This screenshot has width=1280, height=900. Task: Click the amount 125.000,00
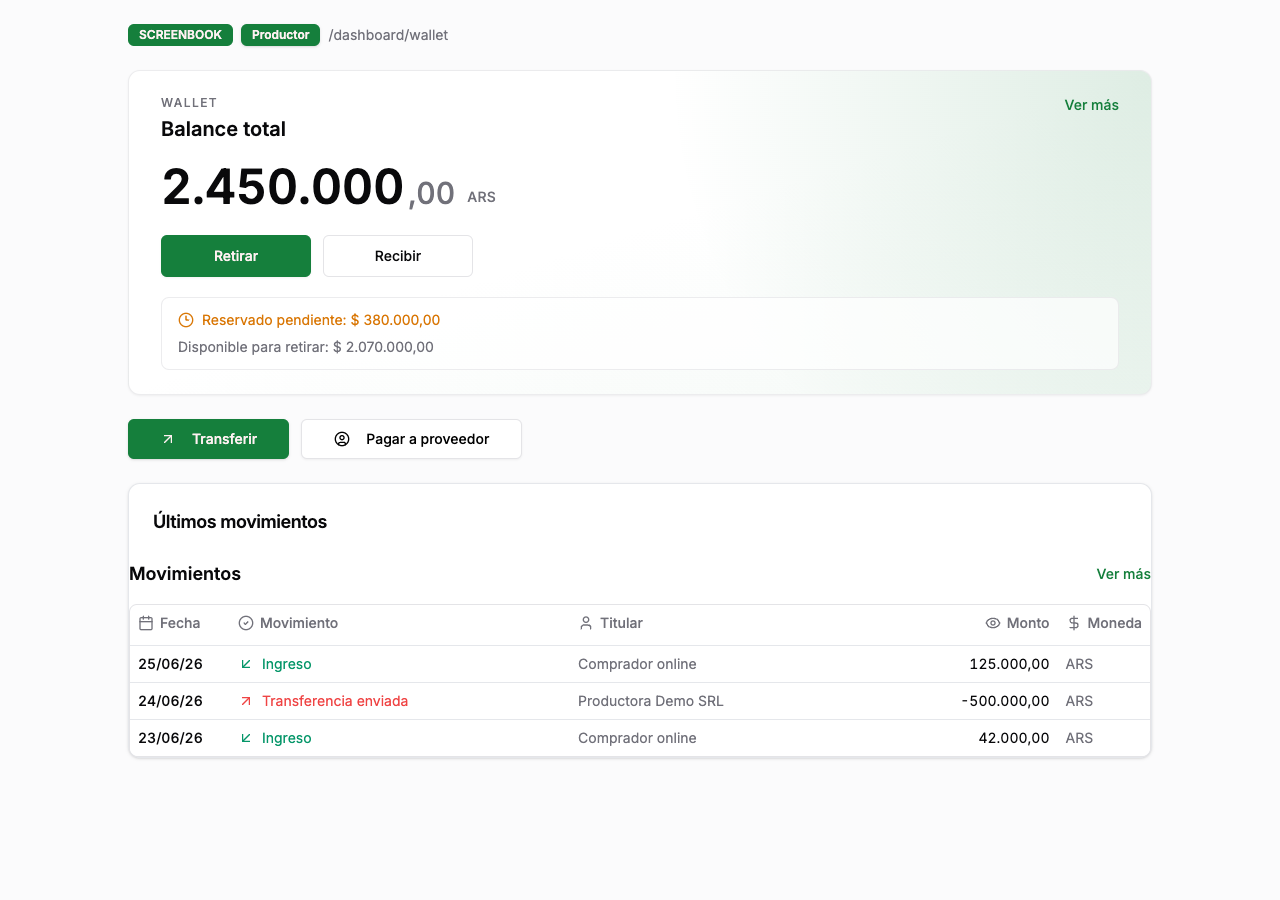point(1009,664)
